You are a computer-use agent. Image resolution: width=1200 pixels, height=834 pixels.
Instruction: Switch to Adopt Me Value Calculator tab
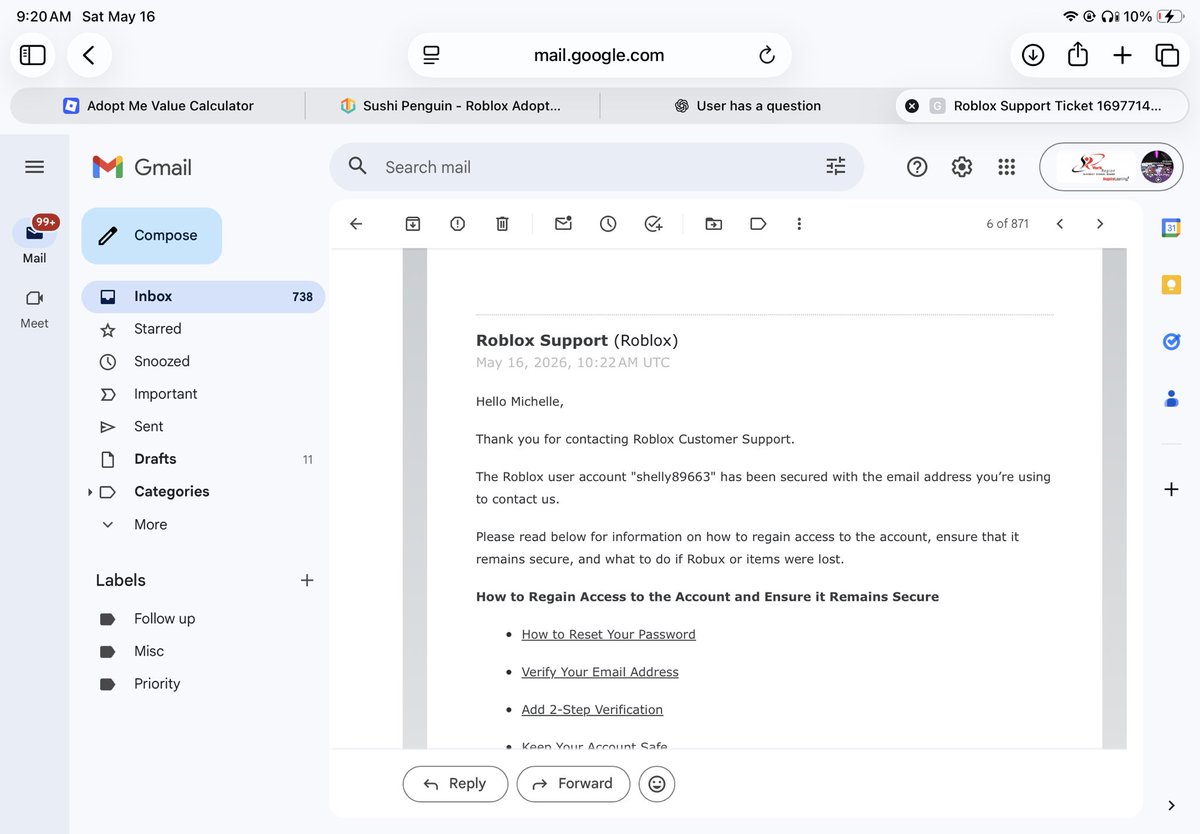pos(158,105)
